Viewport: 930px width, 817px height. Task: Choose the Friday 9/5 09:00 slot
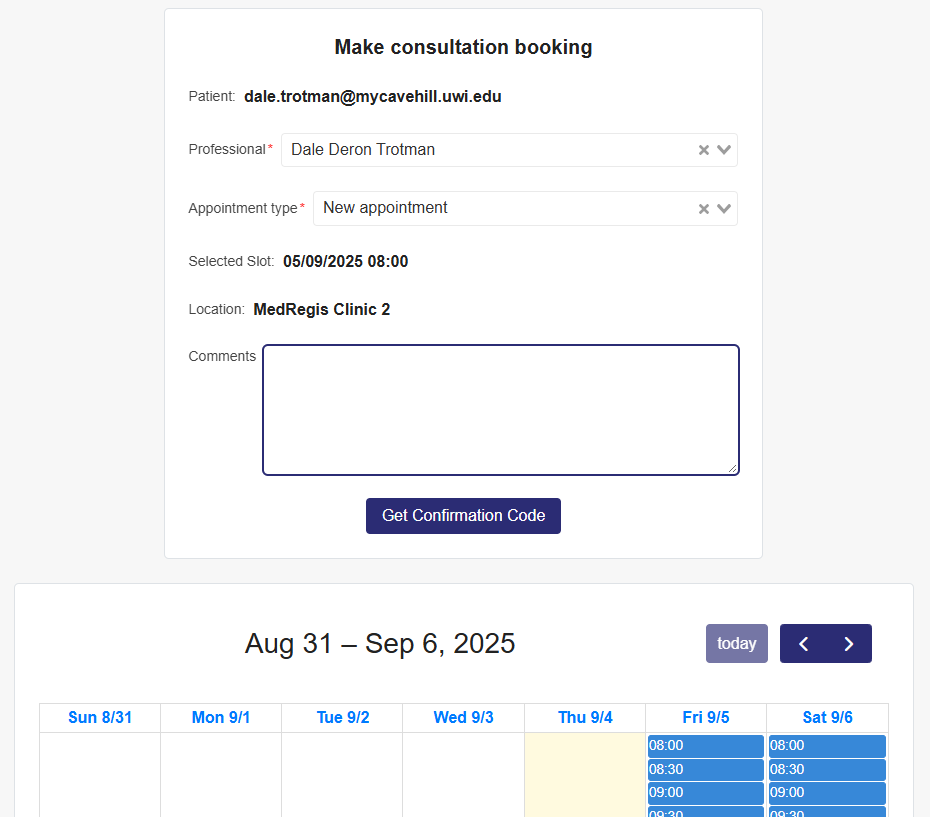pyautogui.click(x=705, y=793)
